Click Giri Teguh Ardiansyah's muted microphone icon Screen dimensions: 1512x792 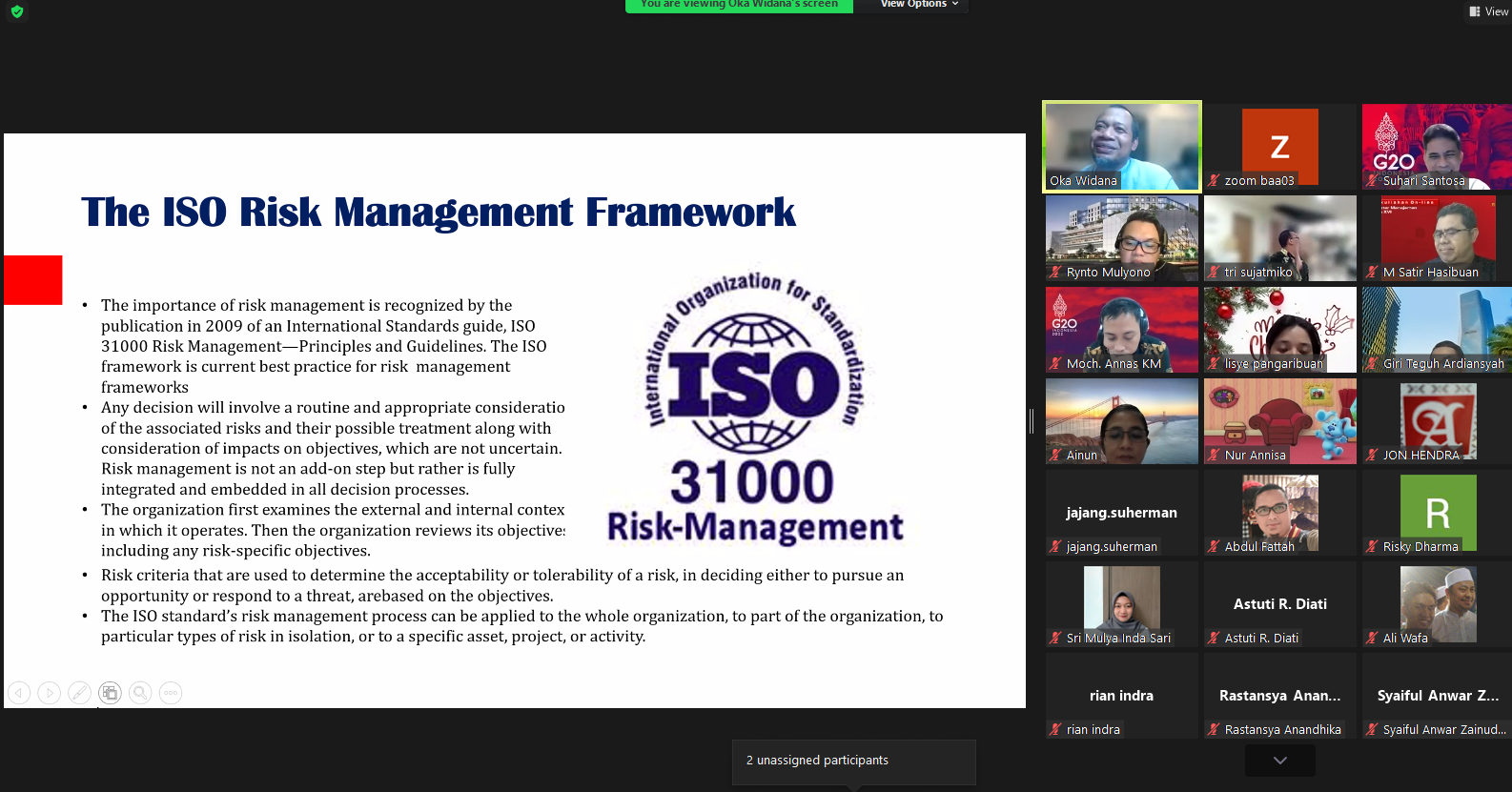point(1372,363)
